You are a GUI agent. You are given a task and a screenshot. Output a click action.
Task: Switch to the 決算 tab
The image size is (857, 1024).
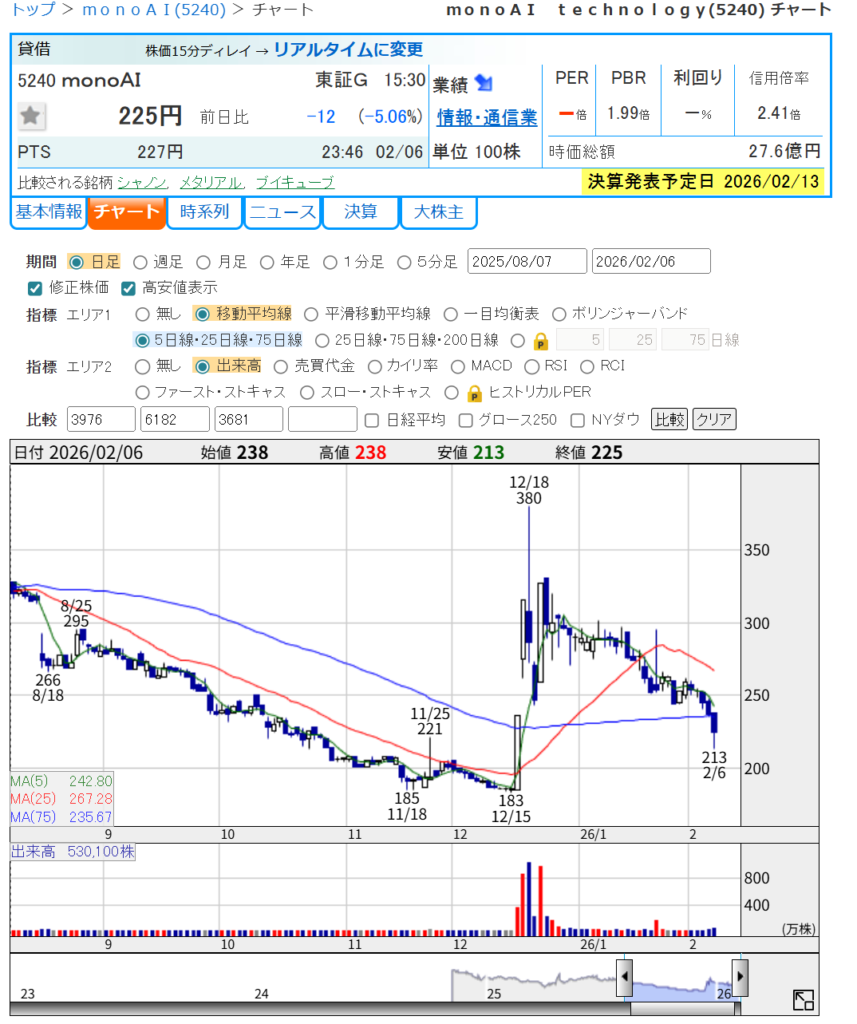[360, 212]
